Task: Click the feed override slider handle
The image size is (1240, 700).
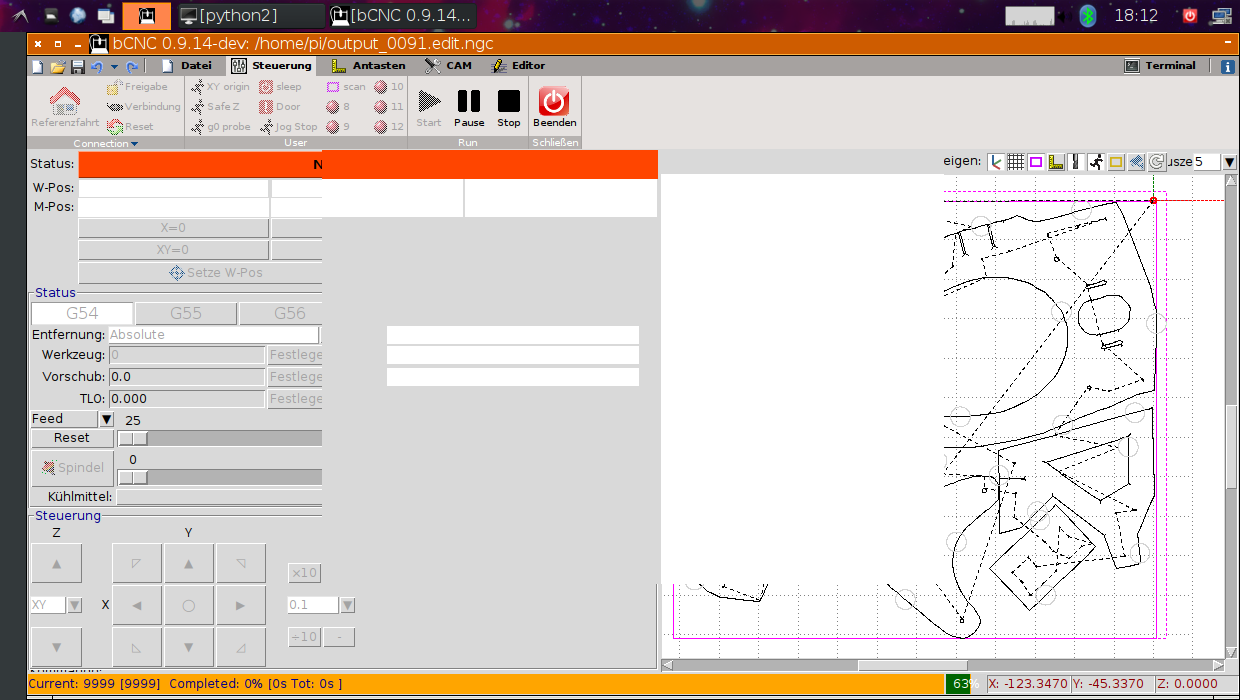Action: pos(133,438)
